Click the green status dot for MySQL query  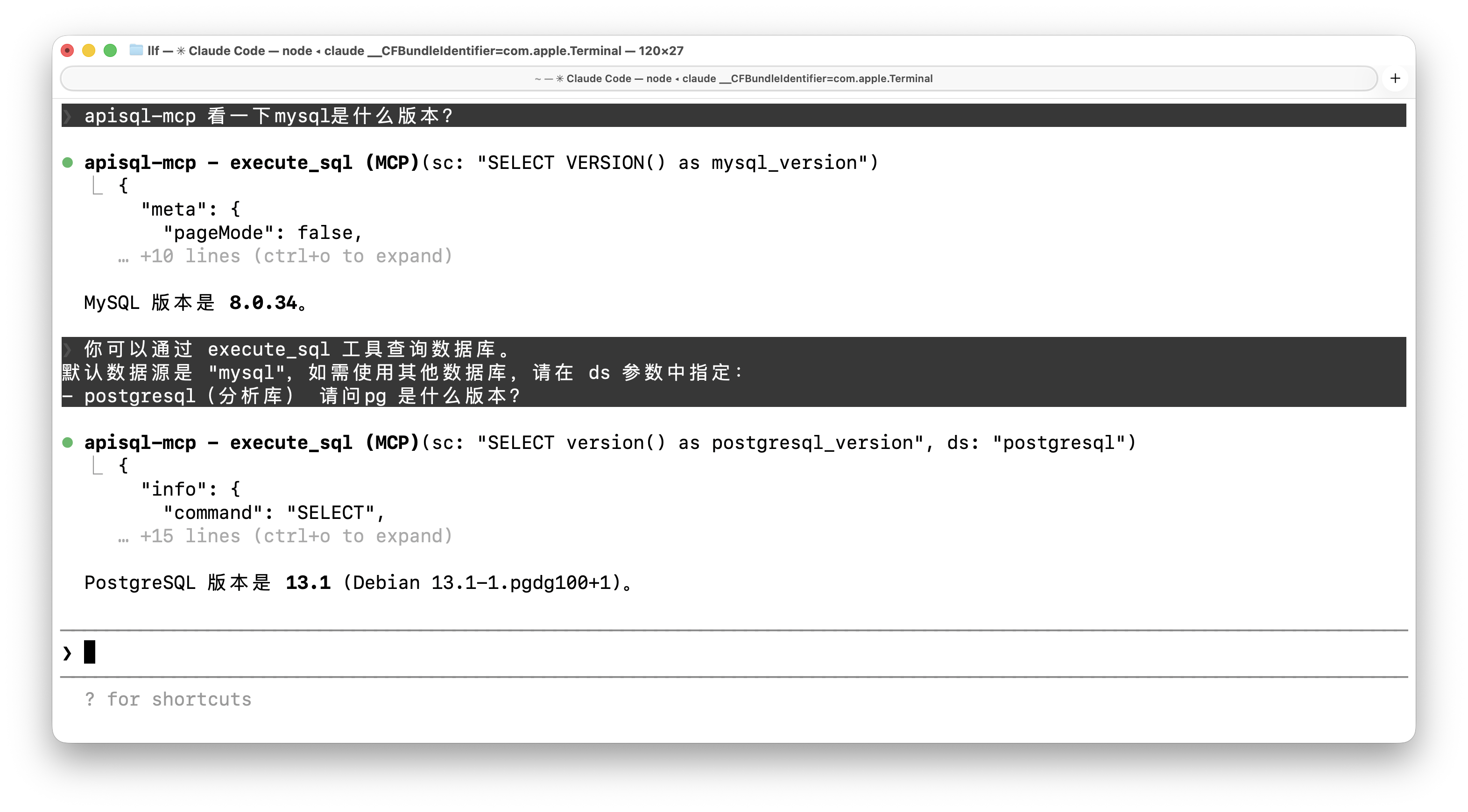click(x=67, y=163)
